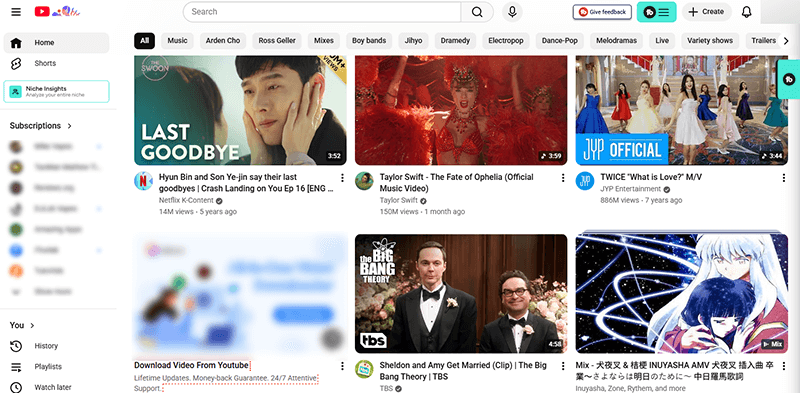Select the All filter chip
The image size is (800, 393).
click(144, 41)
